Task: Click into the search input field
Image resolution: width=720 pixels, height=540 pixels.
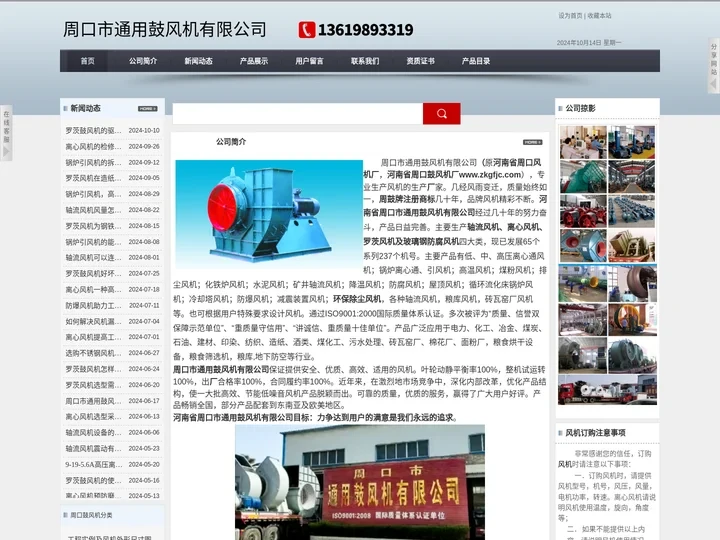Action: (x=298, y=113)
